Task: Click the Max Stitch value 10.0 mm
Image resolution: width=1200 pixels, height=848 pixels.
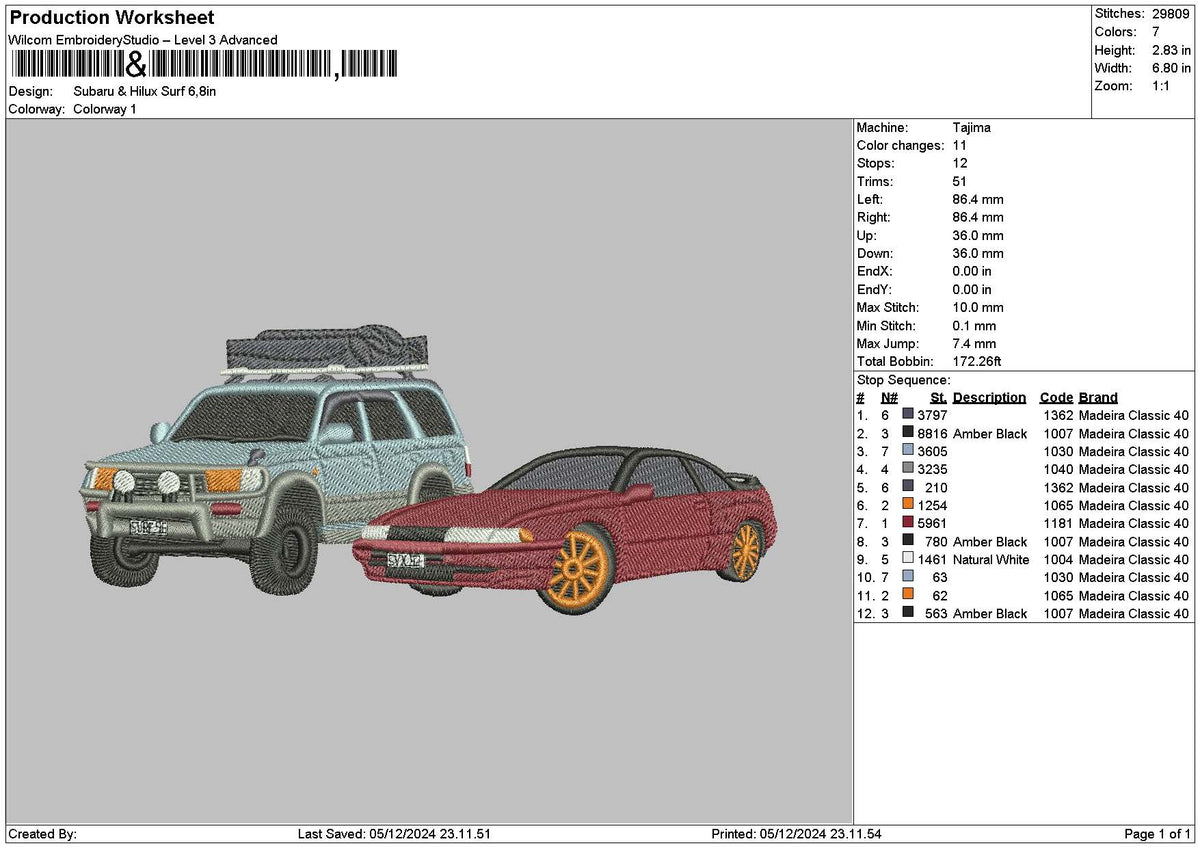Action: click(978, 308)
